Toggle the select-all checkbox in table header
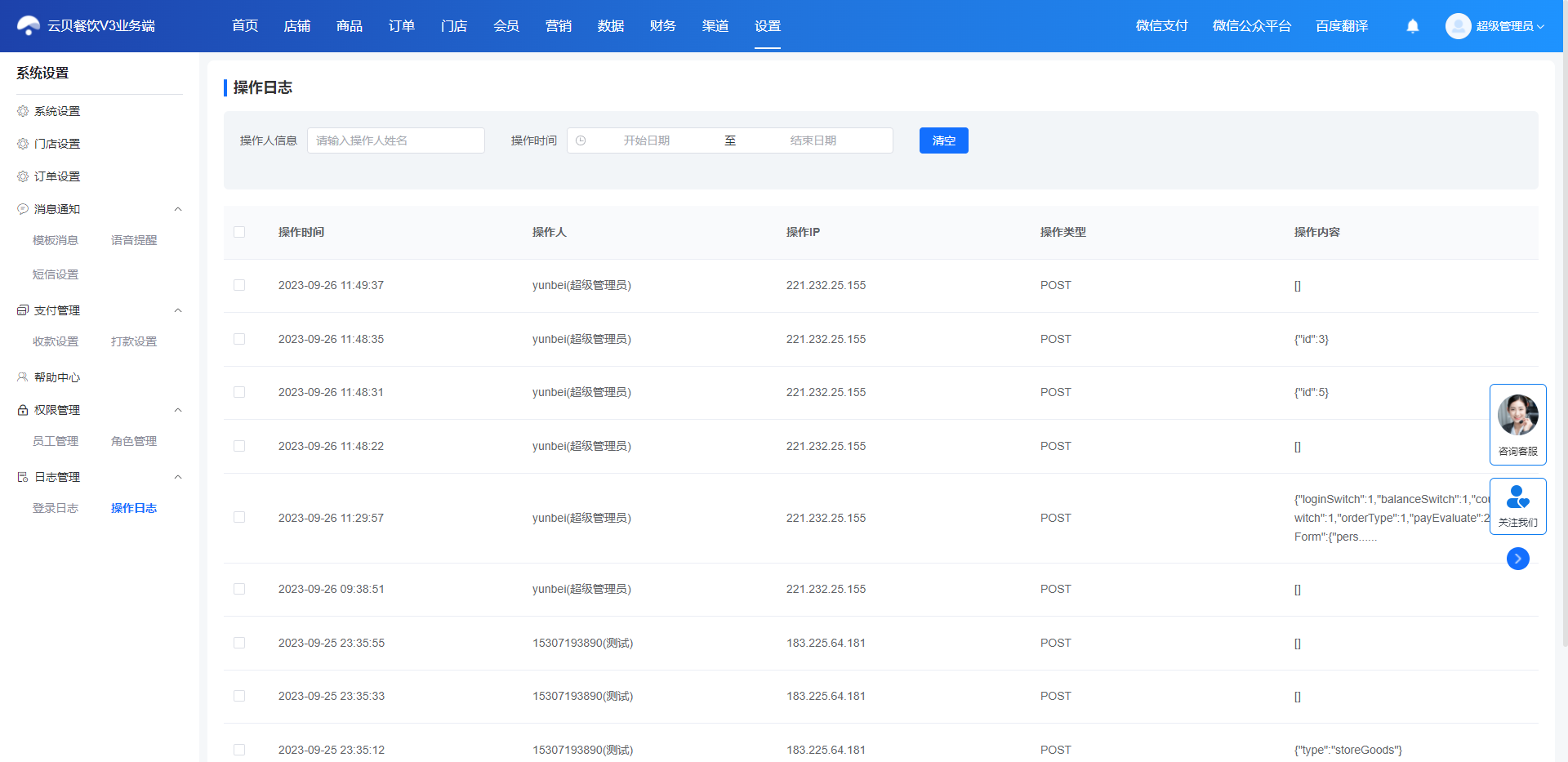 click(239, 232)
